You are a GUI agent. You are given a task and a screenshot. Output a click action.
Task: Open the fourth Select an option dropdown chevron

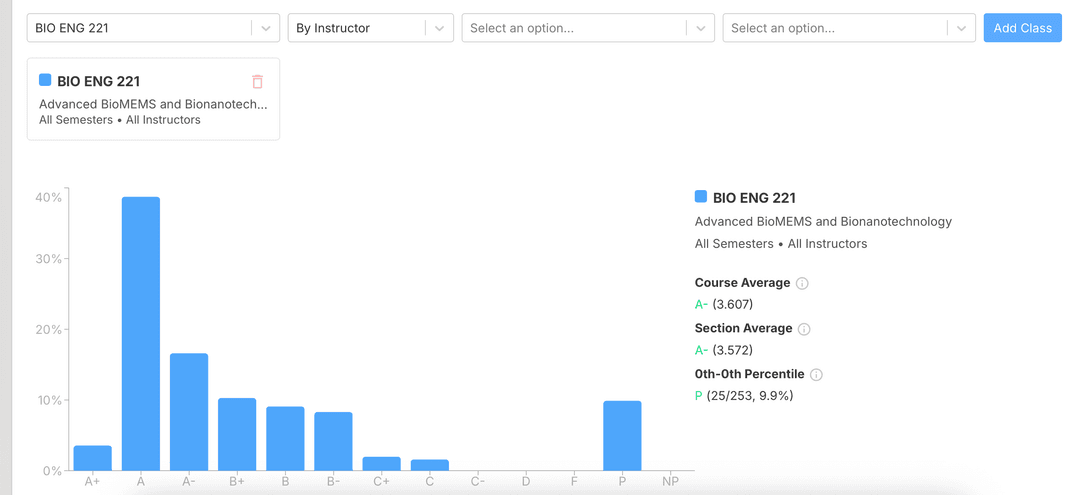click(x=961, y=28)
